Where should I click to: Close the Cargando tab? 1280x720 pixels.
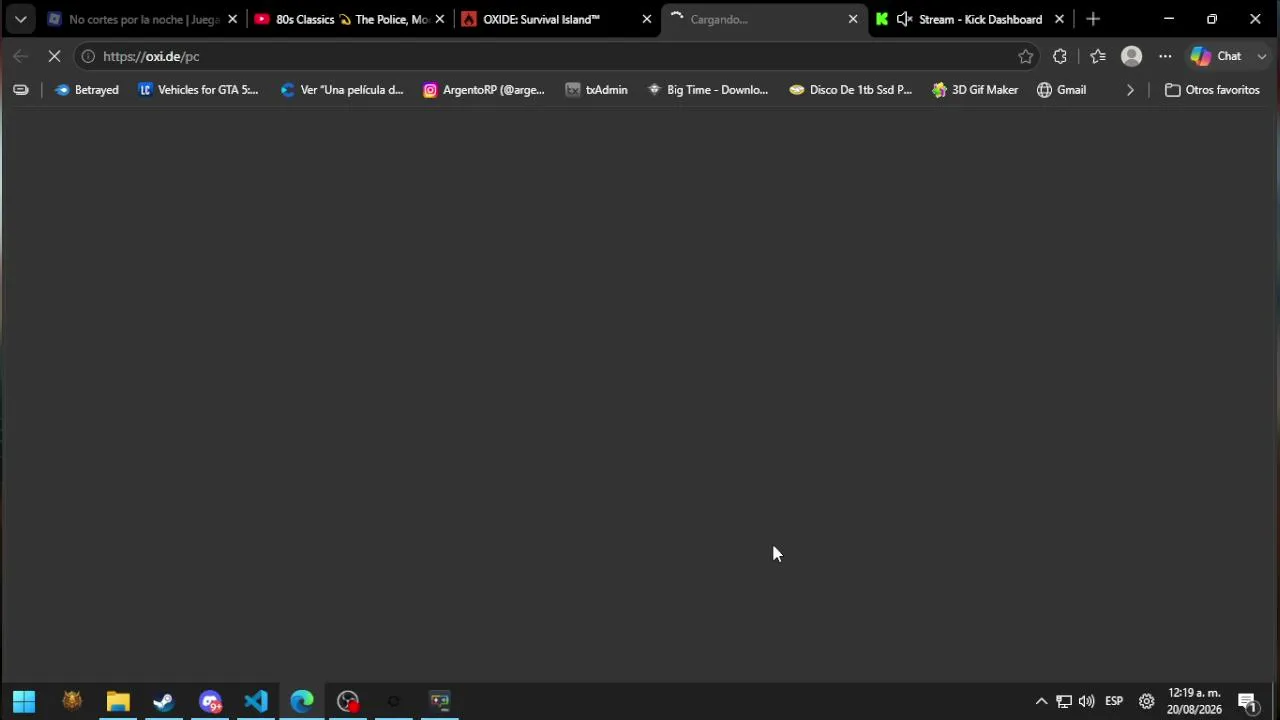tap(853, 19)
